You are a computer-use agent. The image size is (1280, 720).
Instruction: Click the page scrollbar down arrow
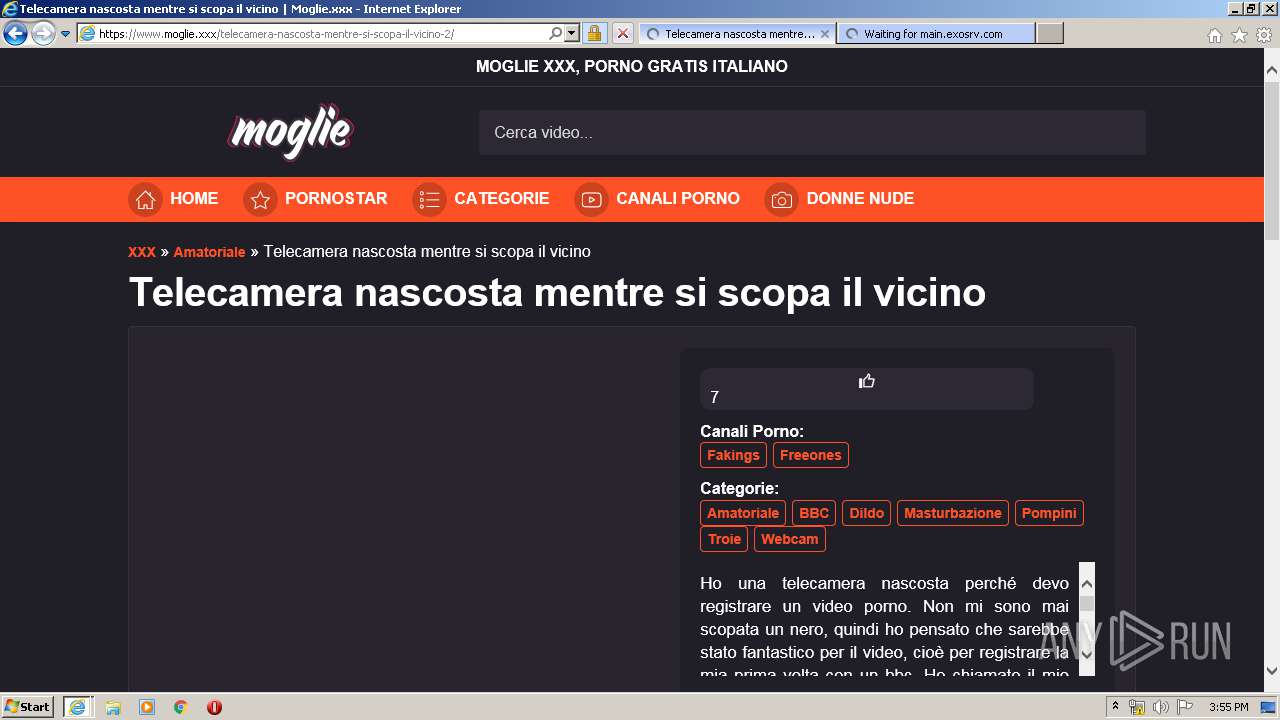coord(1272,671)
